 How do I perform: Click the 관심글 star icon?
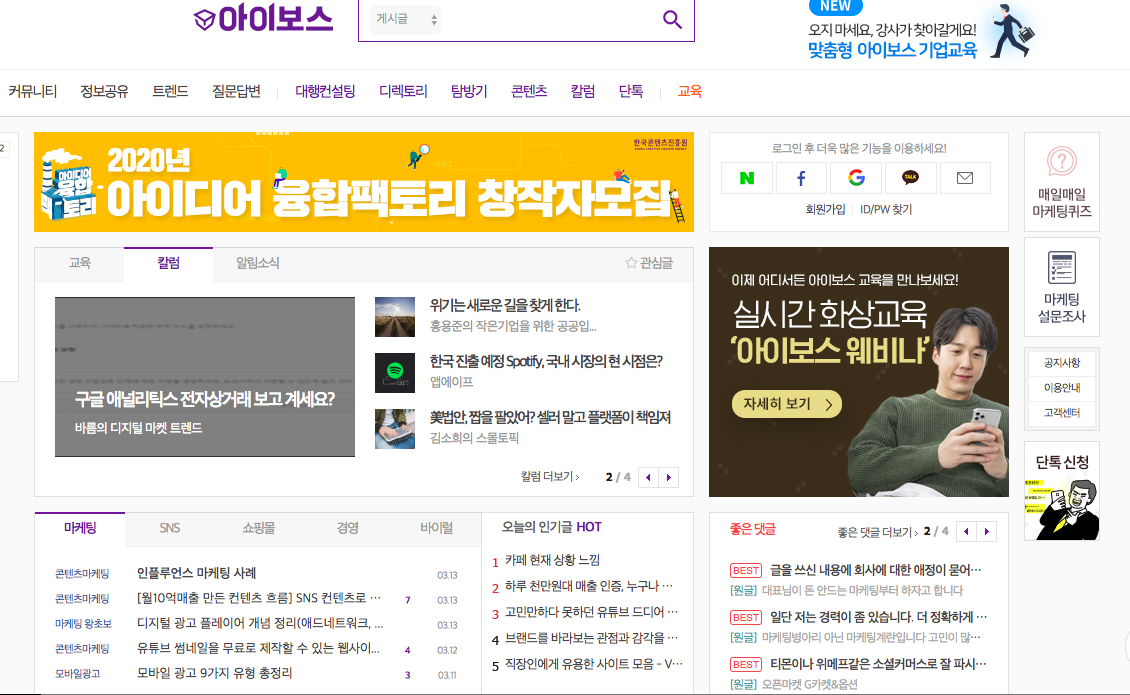point(631,263)
